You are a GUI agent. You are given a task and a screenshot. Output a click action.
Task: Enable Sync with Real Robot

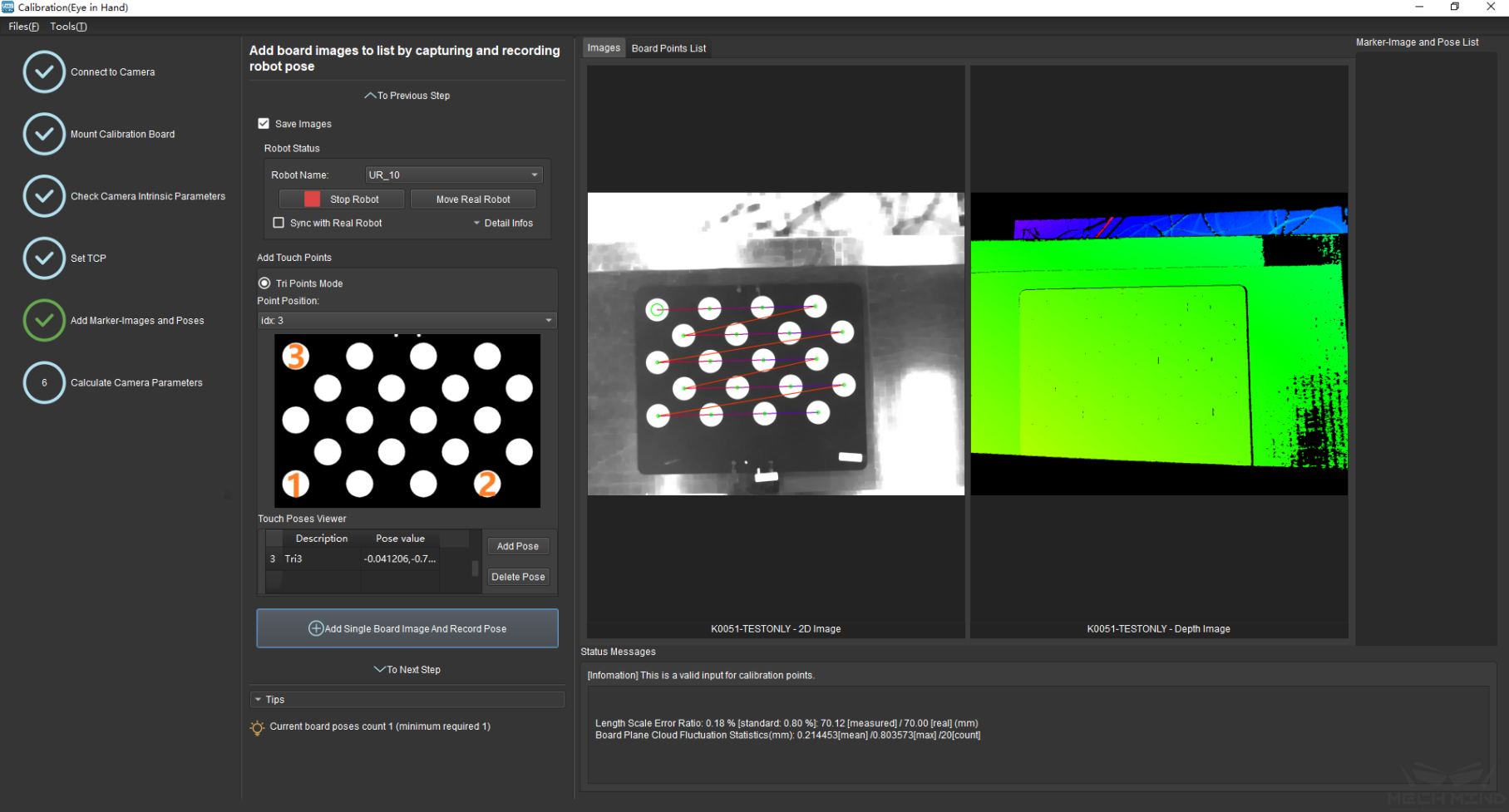pos(279,223)
